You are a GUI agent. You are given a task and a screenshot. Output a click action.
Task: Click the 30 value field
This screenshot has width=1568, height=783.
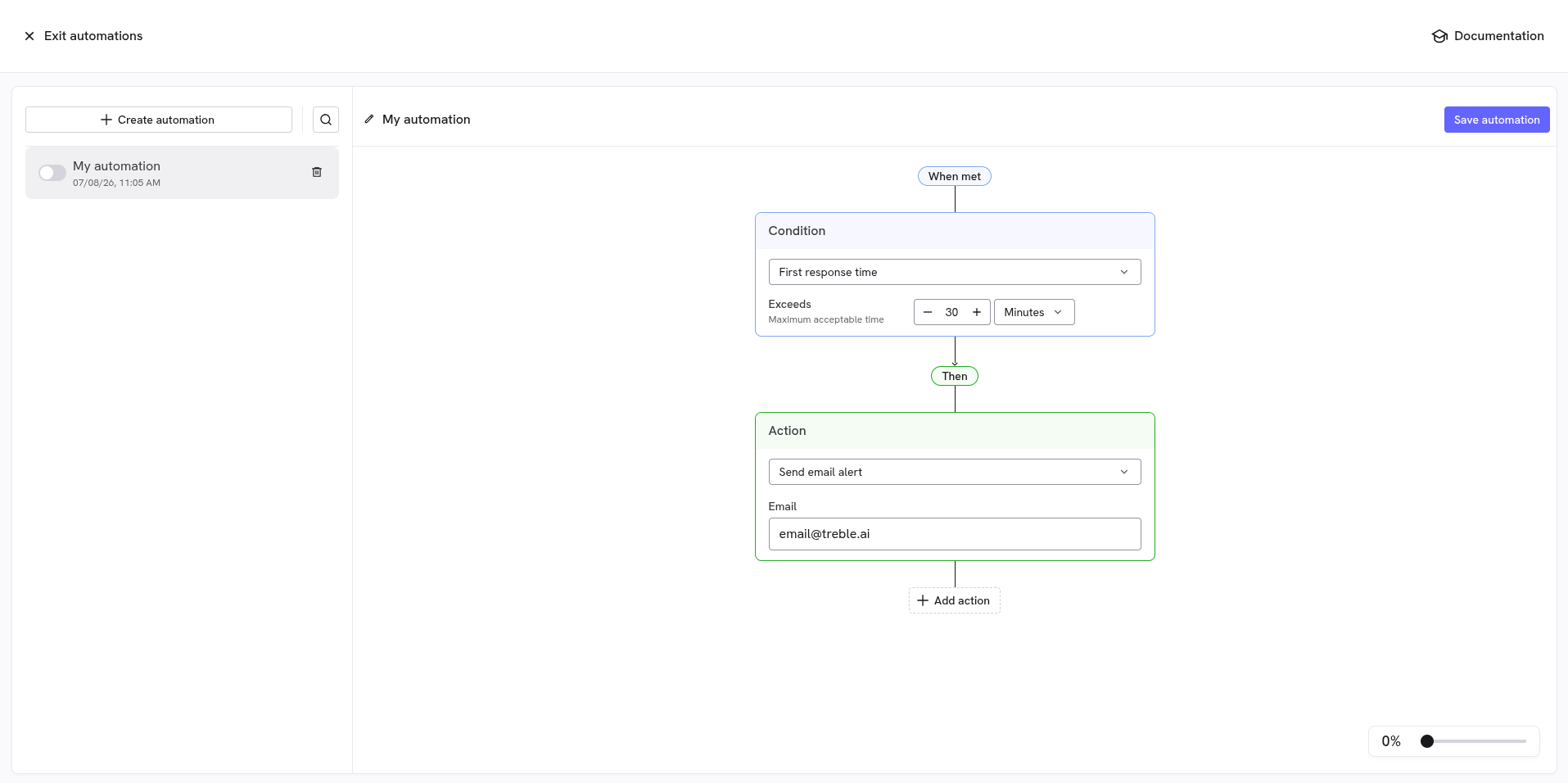(951, 312)
